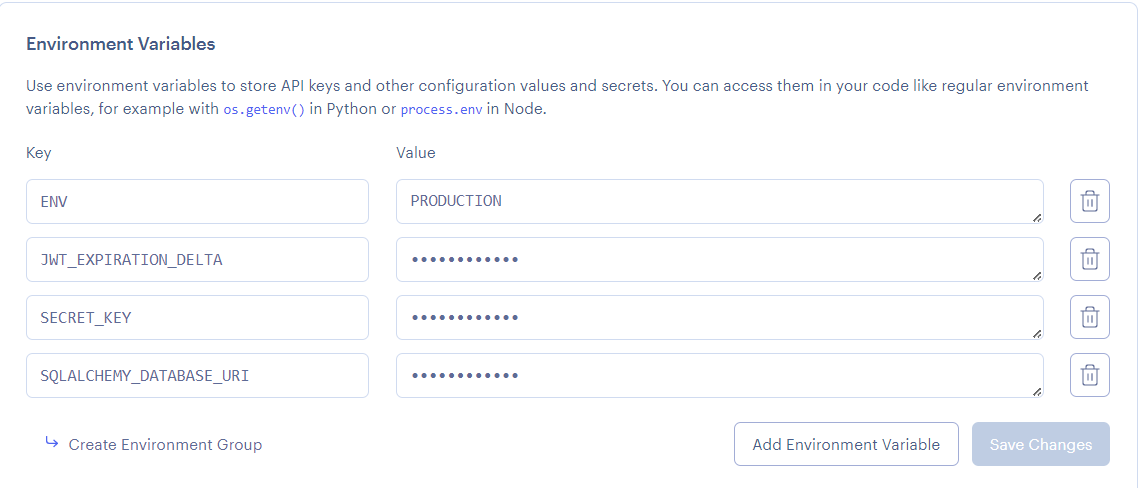Click the SECRET_KEY key input field
This screenshot has width=1141, height=488.
[197, 317]
